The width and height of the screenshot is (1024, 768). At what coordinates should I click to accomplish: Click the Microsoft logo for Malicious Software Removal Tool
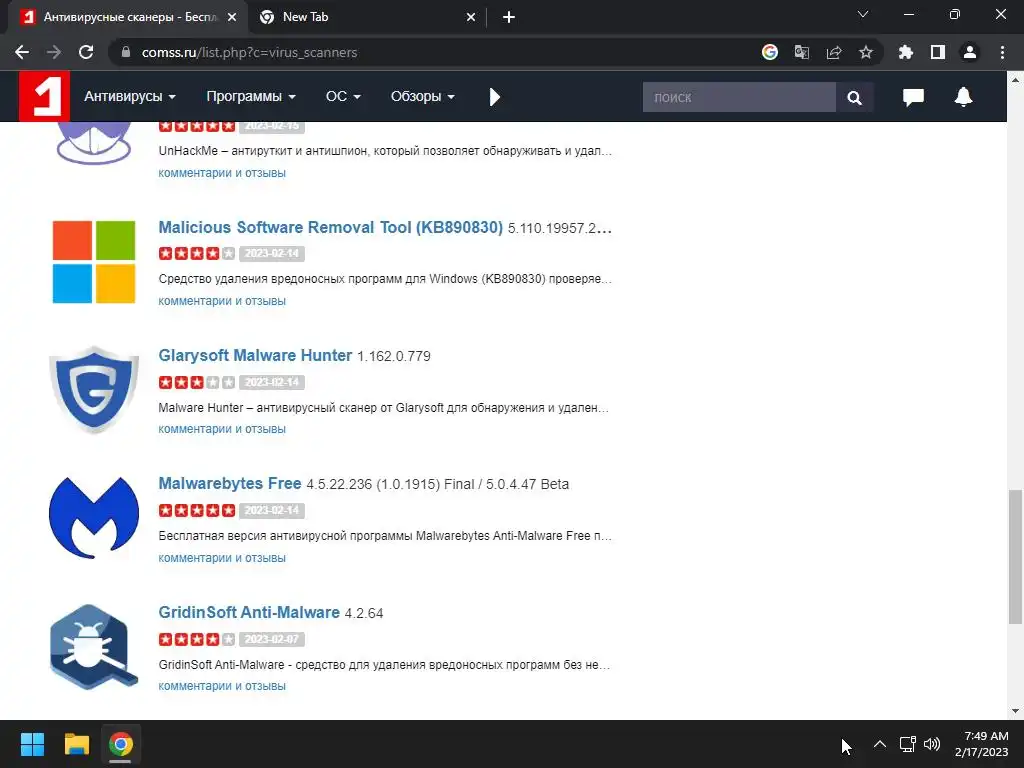point(94,262)
